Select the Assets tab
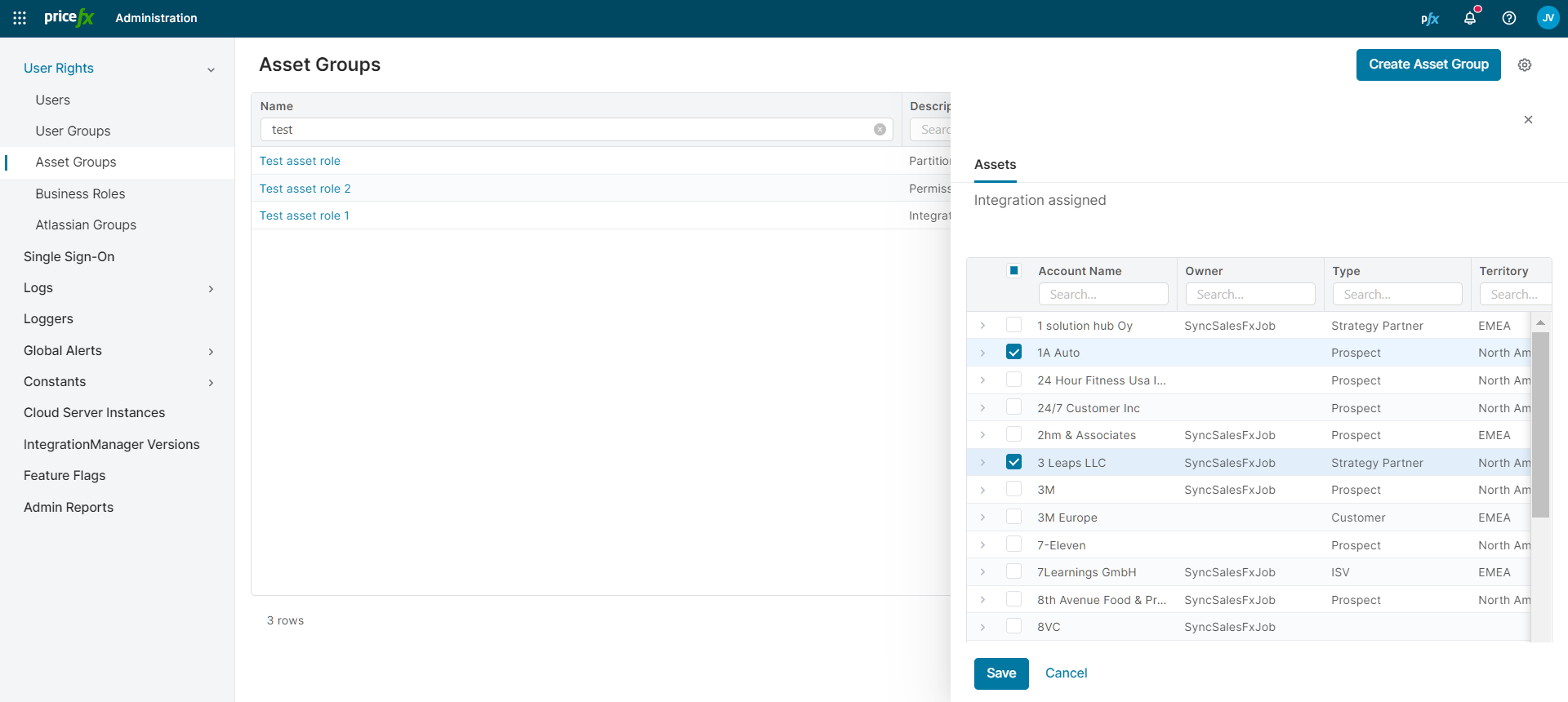Image resolution: width=1568 pixels, height=702 pixels. coord(995,165)
